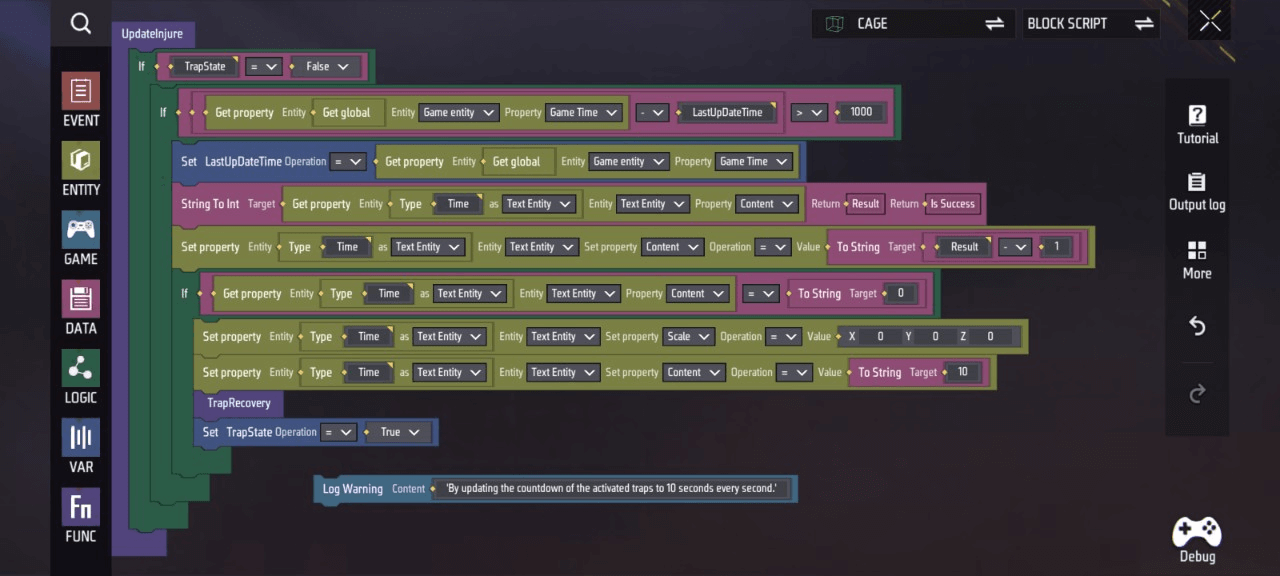Open the Scale property dropdown
This screenshot has width=1280, height=576.
pyautogui.click(x=688, y=337)
